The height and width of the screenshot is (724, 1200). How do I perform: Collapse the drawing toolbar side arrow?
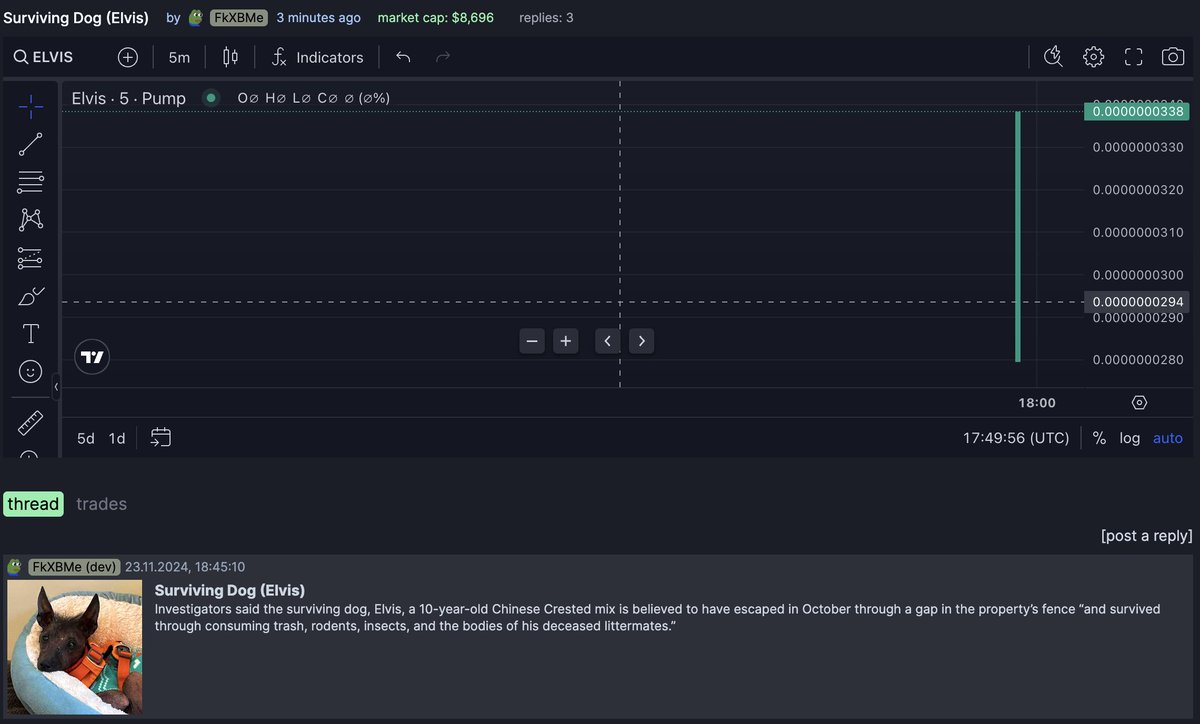[56, 386]
